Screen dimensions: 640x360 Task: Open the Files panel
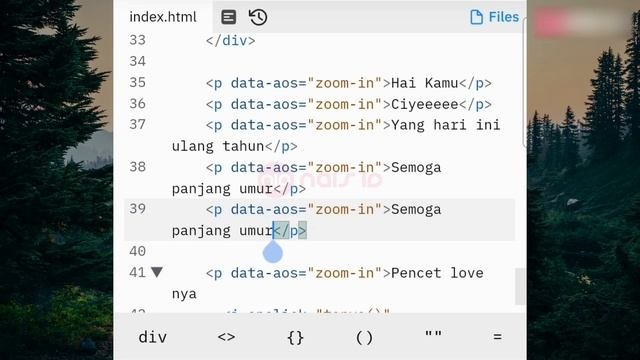494,17
